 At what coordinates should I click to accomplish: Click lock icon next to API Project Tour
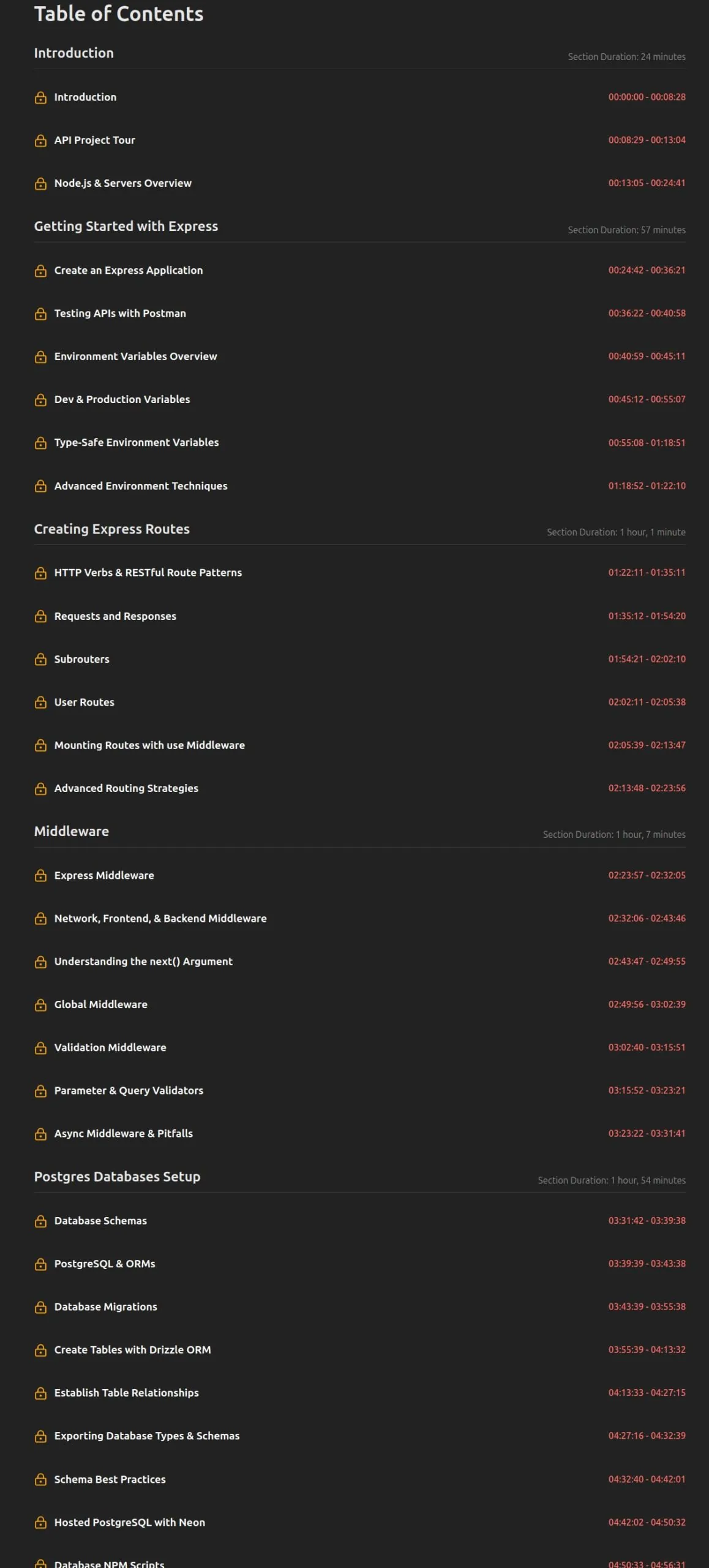click(40, 140)
